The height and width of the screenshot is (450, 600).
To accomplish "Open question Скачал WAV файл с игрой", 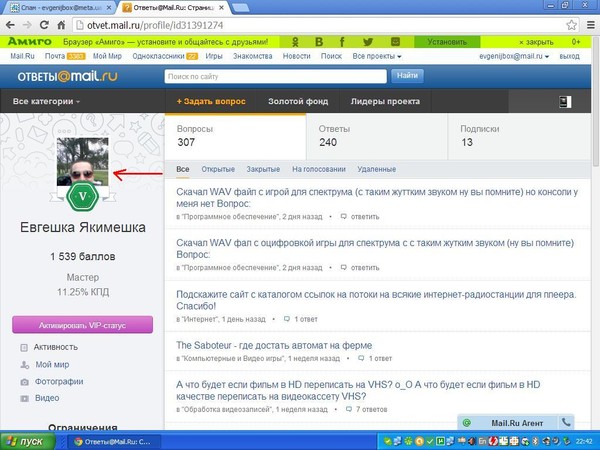I will (377, 197).
